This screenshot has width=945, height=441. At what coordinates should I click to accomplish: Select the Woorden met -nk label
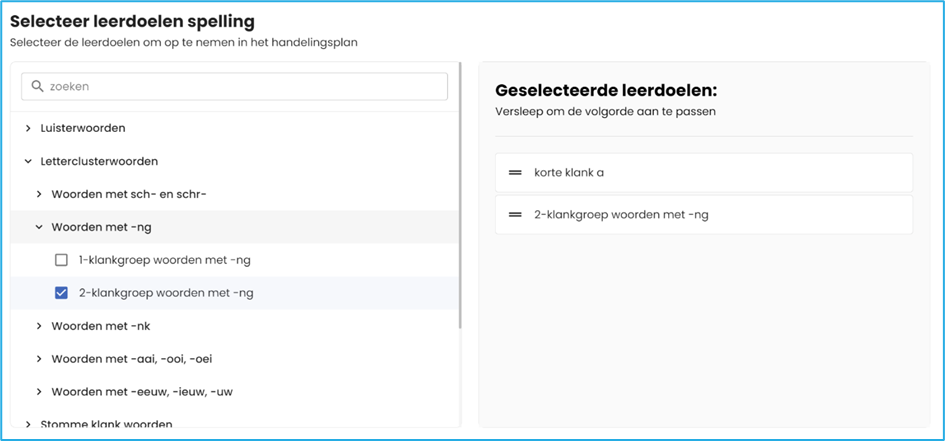101,326
